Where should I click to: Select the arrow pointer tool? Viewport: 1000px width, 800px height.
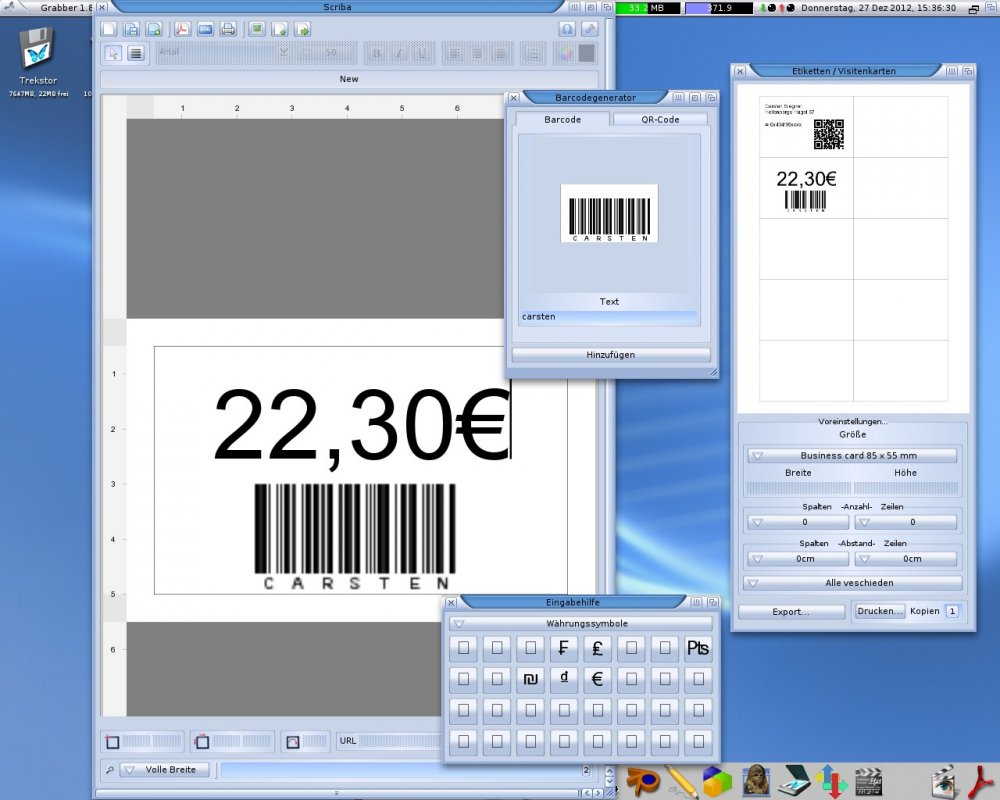point(113,53)
